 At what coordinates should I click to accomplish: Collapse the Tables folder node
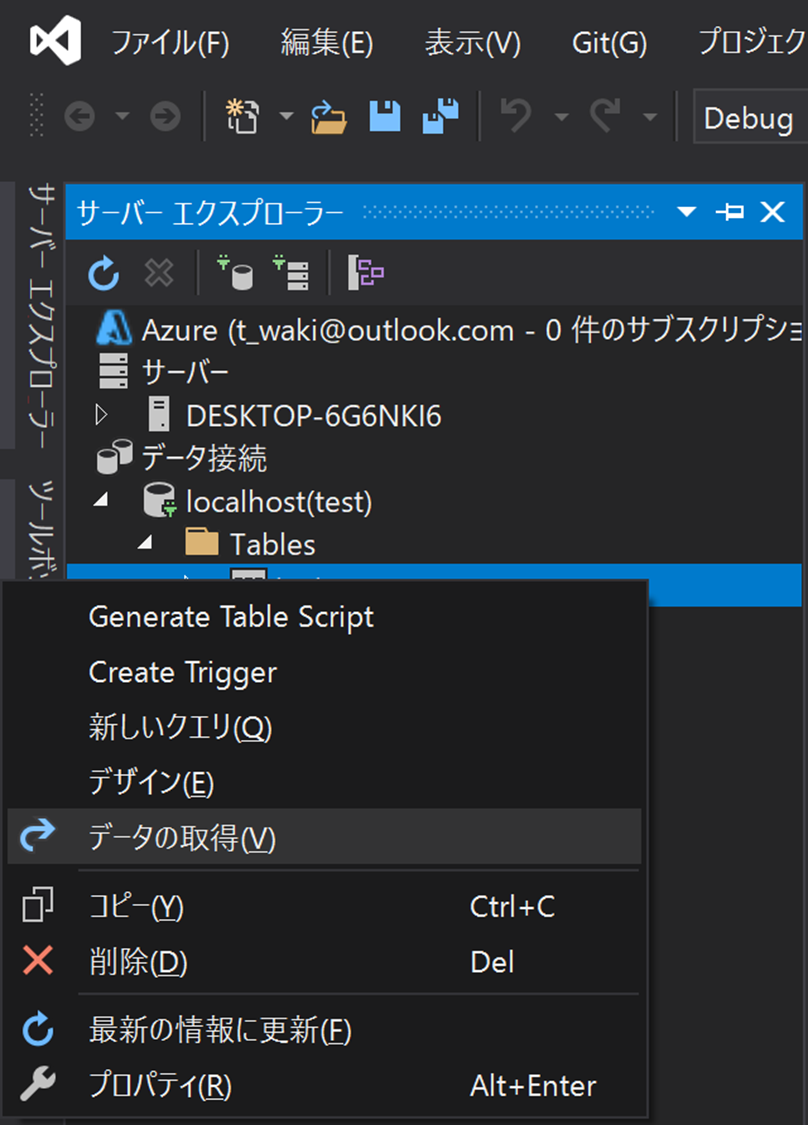click(x=146, y=543)
